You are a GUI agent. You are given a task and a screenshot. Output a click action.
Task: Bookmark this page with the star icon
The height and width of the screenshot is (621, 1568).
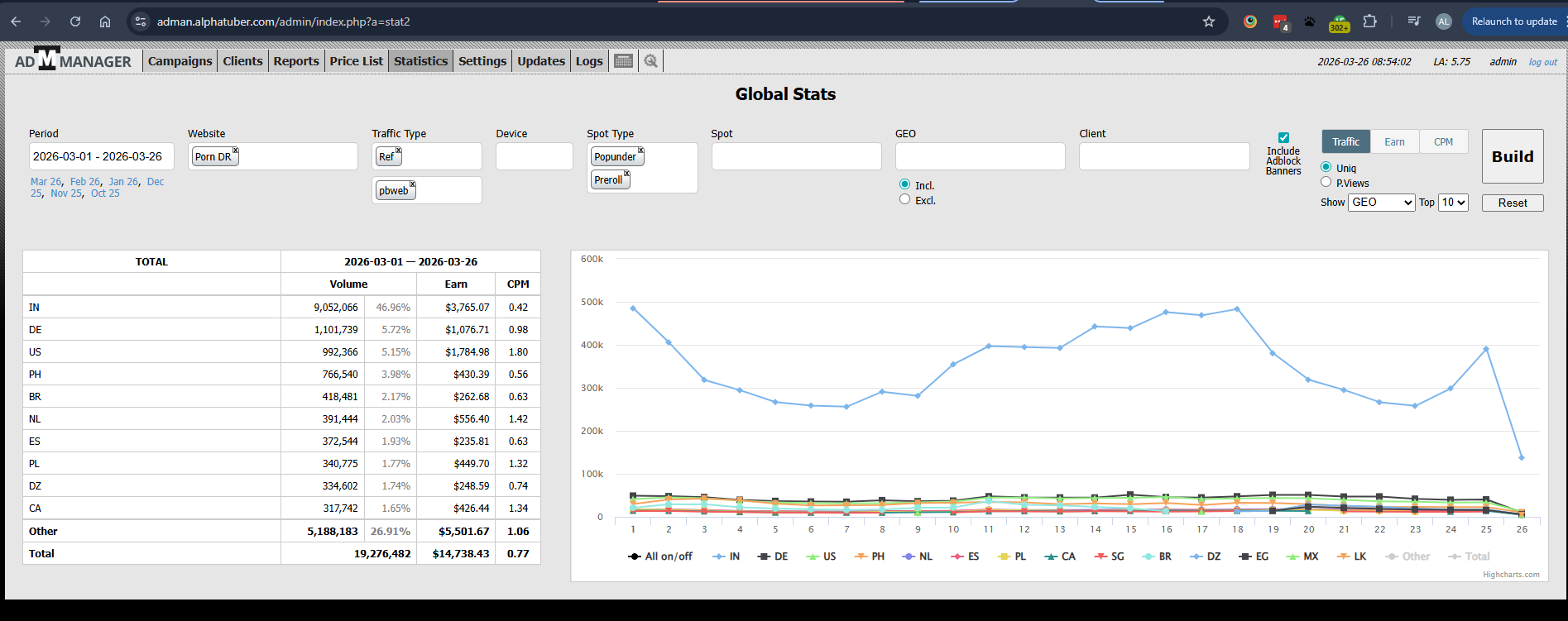click(x=1209, y=21)
